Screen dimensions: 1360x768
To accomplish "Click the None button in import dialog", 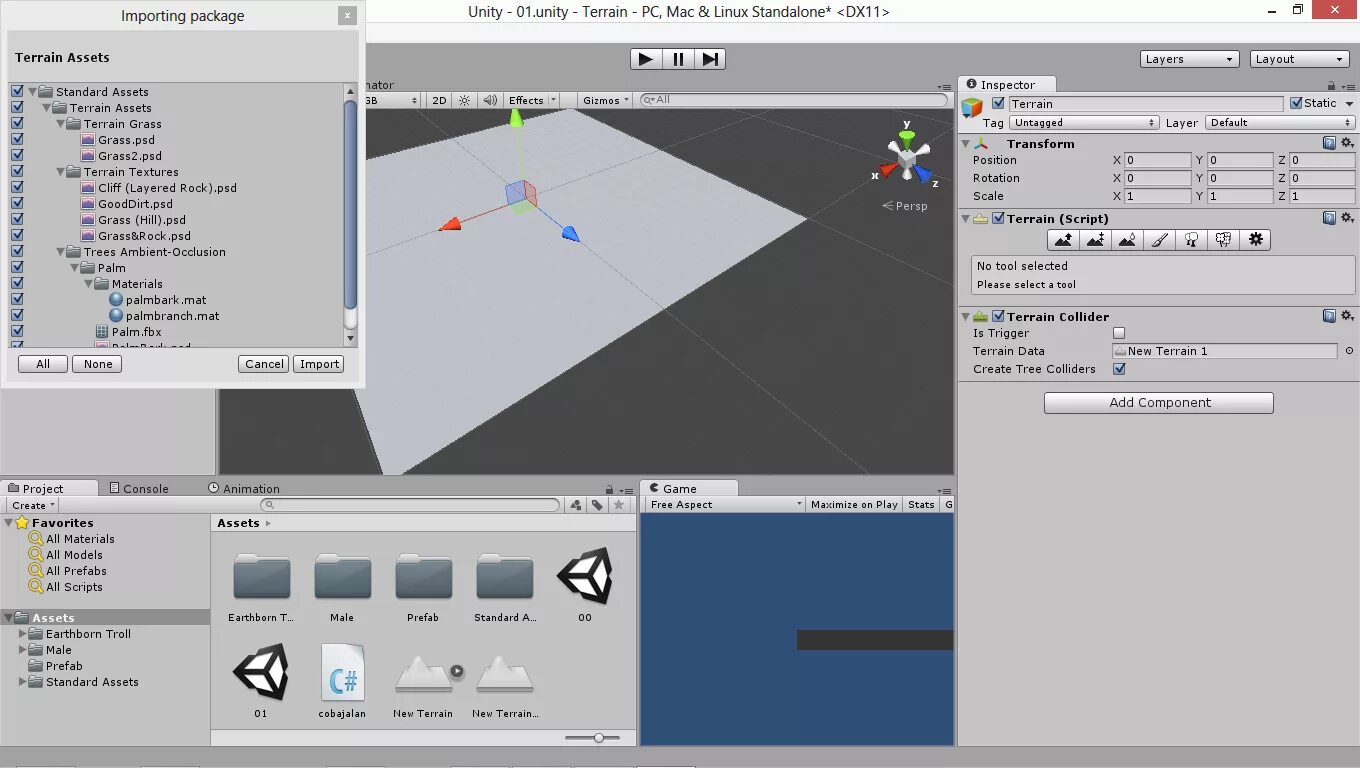I will pos(98,364).
